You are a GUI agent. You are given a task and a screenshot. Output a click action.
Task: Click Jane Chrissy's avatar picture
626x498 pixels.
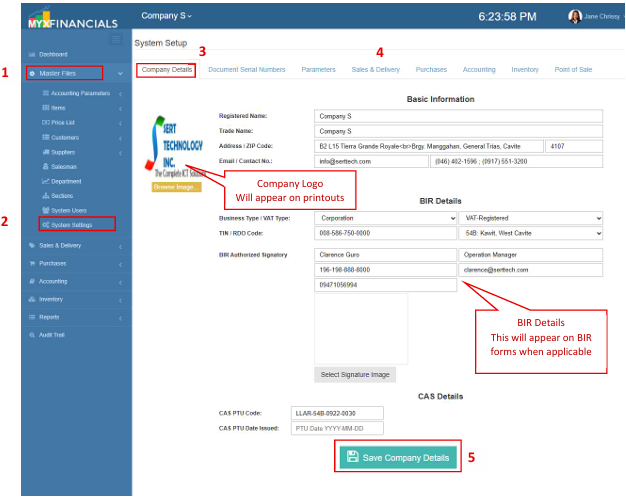tap(575, 16)
